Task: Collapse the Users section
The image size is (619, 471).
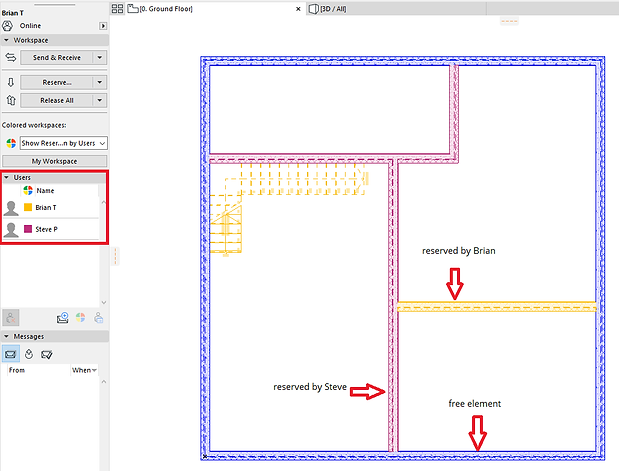Action: pyautogui.click(x=6, y=177)
